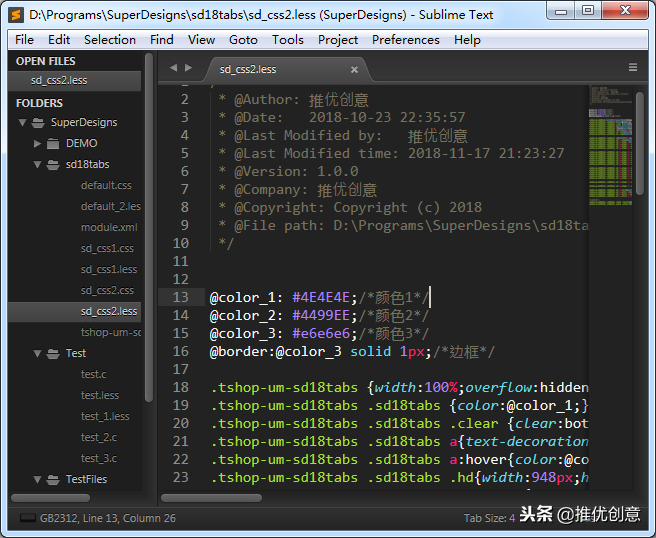Maximize the Sublime Text window
Screen dimensions: 656x538
point(587,11)
